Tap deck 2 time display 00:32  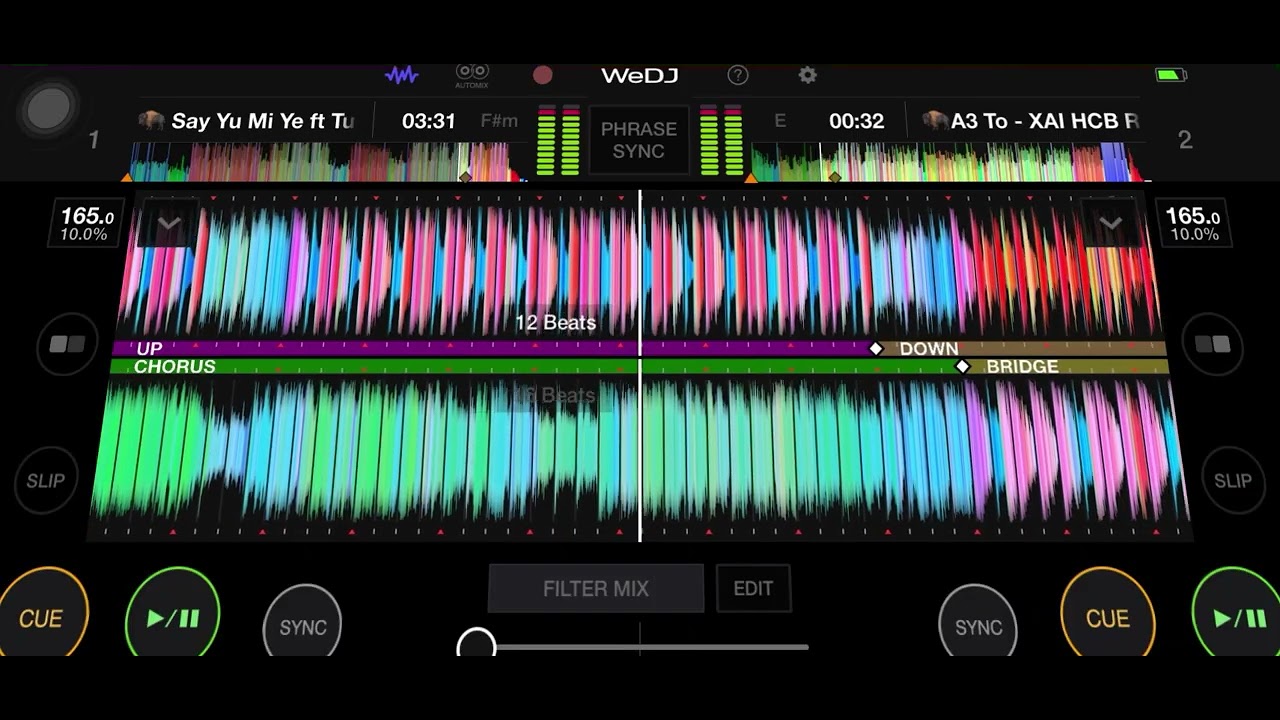coord(856,121)
